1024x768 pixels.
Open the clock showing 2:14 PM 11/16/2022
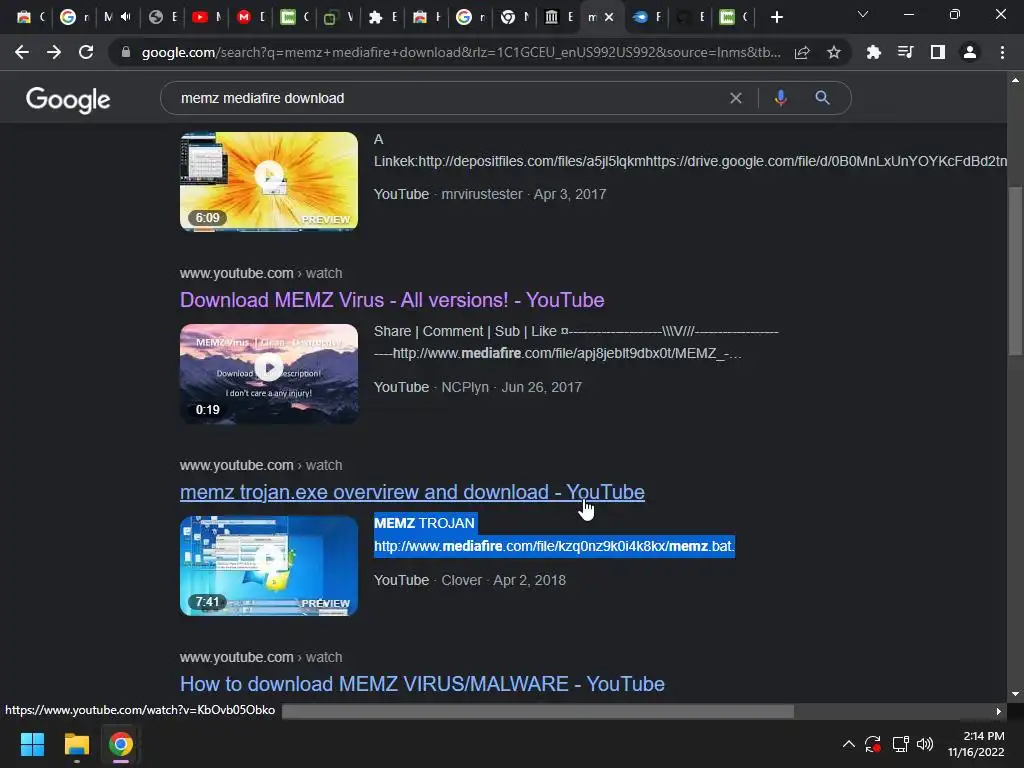click(976, 744)
